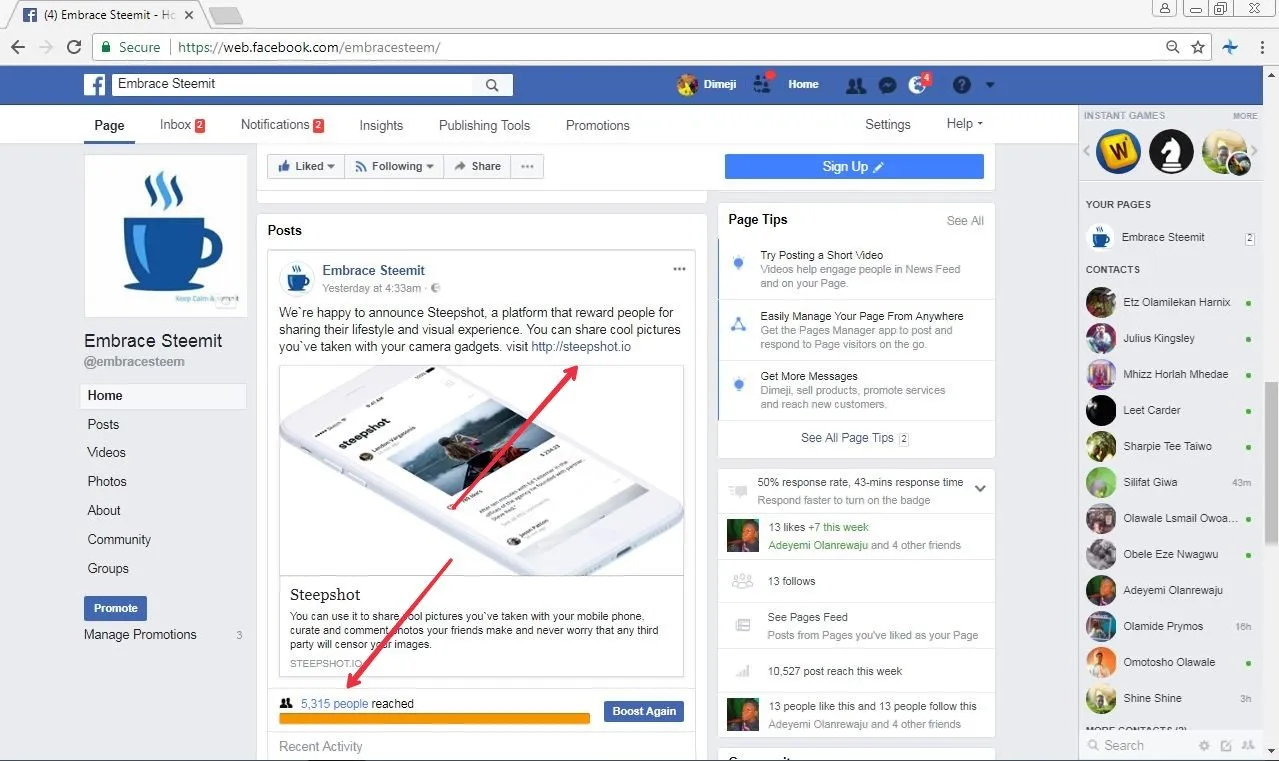1279x761 pixels.
Task: Click the Promote button
Action: (116, 608)
